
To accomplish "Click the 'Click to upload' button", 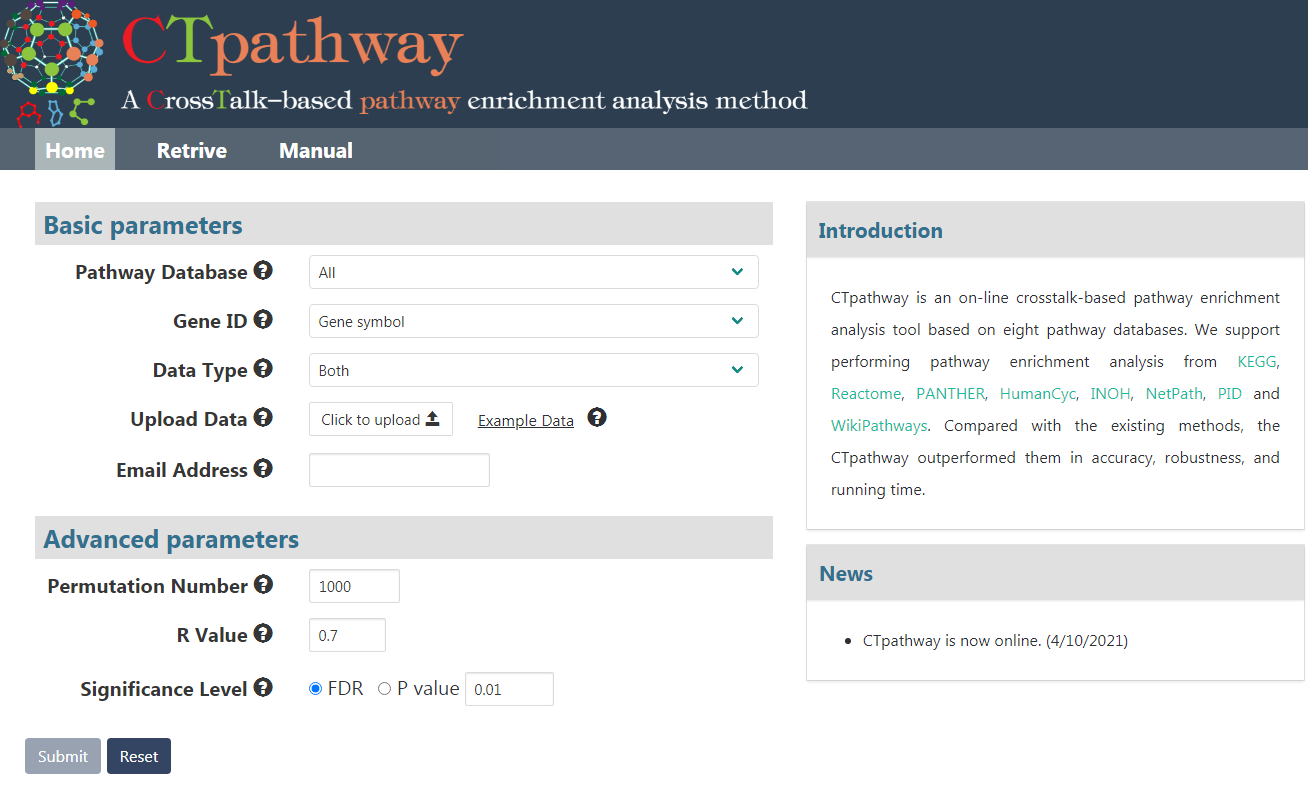I will click(x=381, y=419).
